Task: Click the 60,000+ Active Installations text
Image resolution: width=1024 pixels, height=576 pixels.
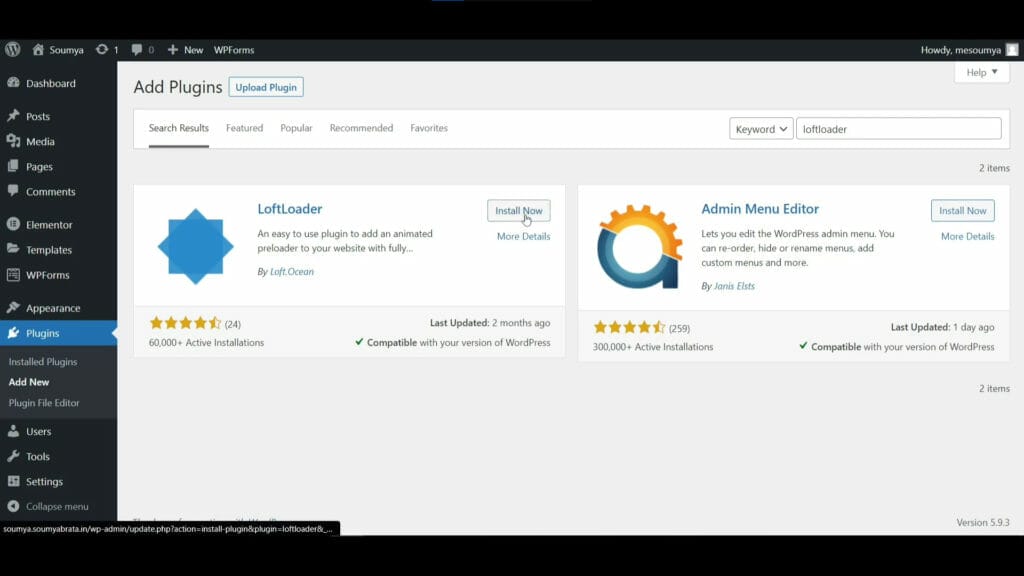Action: [206, 342]
